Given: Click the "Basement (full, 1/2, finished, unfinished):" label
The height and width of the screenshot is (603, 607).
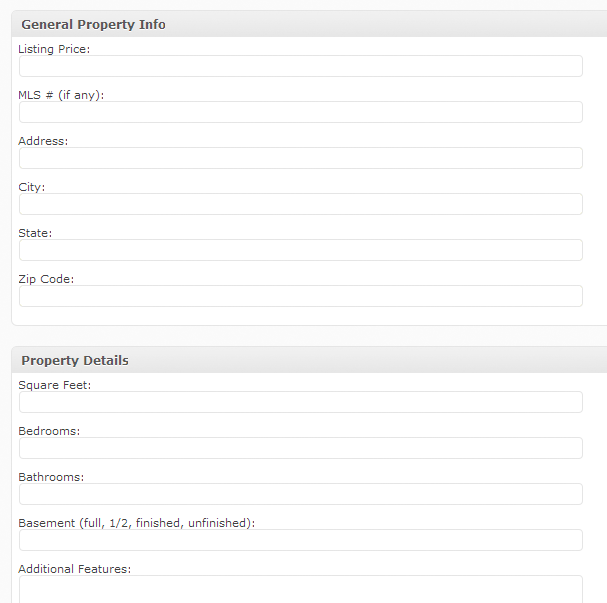Looking at the screenshot, I should [137, 523].
